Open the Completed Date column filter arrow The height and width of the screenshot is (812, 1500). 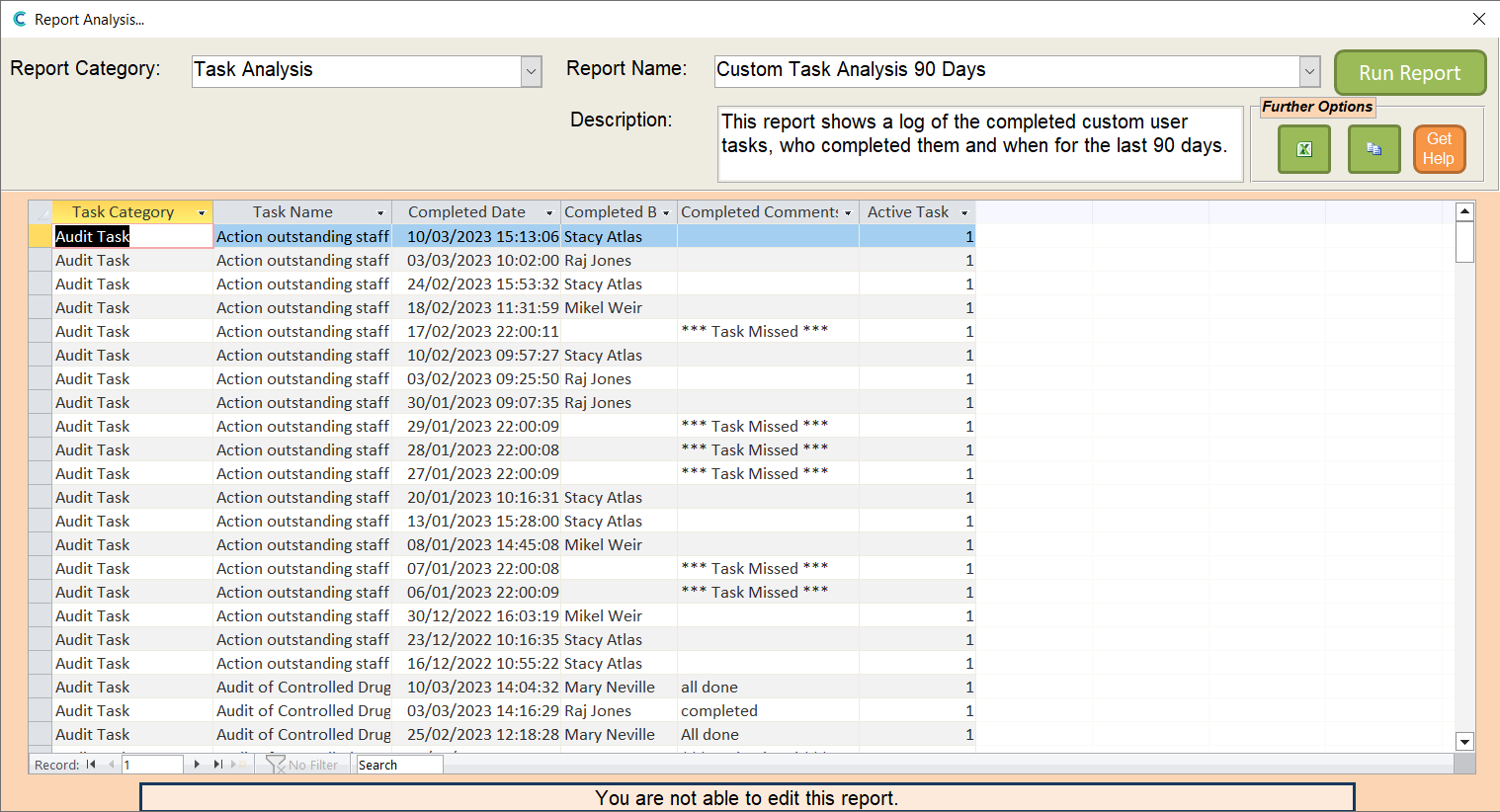coord(549,213)
